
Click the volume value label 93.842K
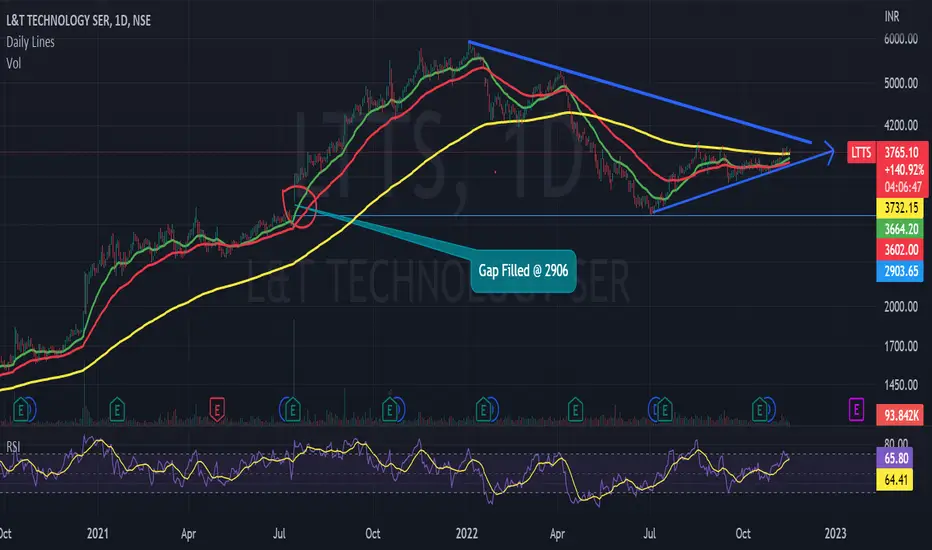[900, 415]
